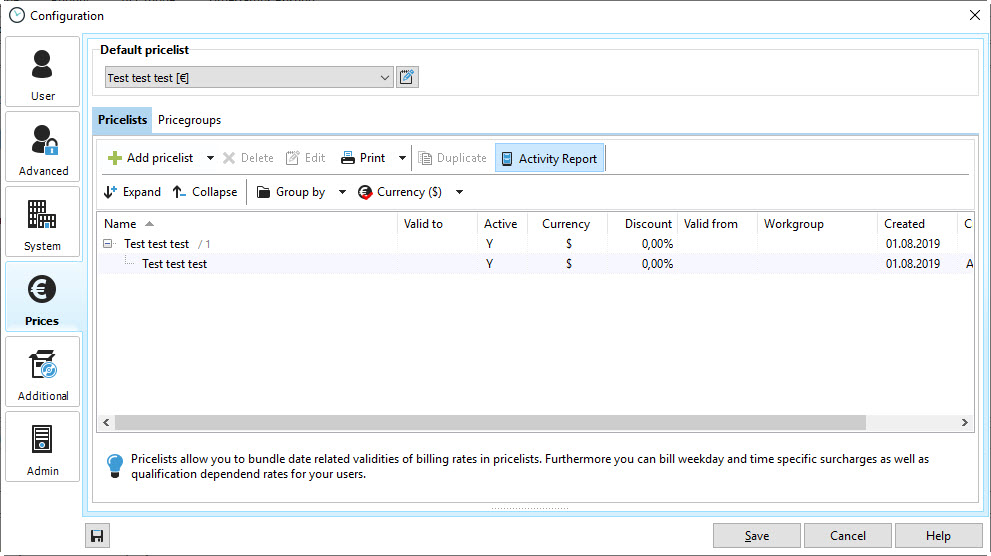Image resolution: width=991 pixels, height=556 pixels.
Task: Open the Admin section
Action: click(43, 447)
